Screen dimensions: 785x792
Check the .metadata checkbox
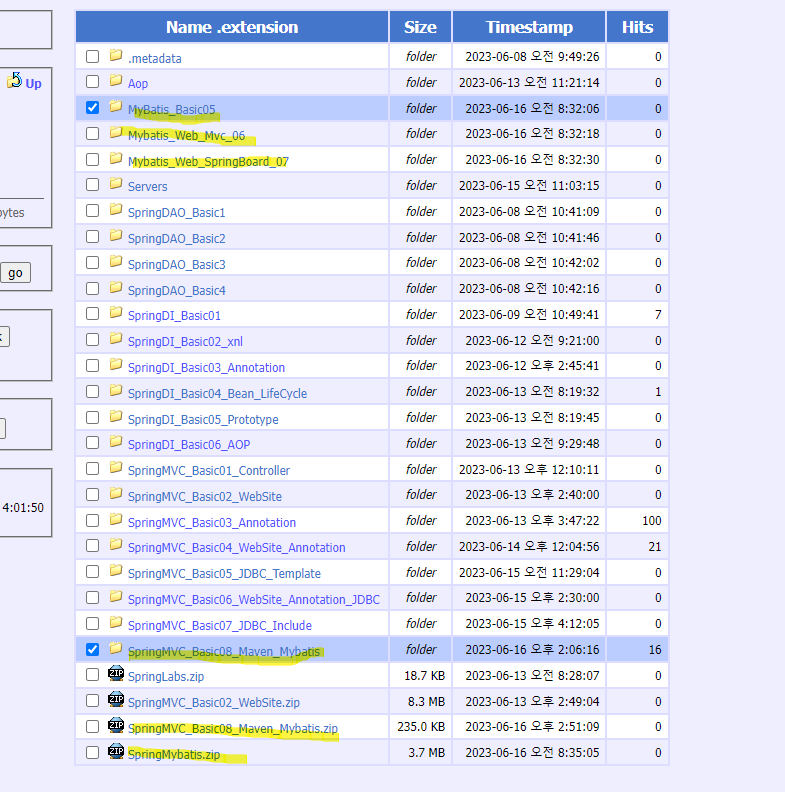tap(92, 56)
